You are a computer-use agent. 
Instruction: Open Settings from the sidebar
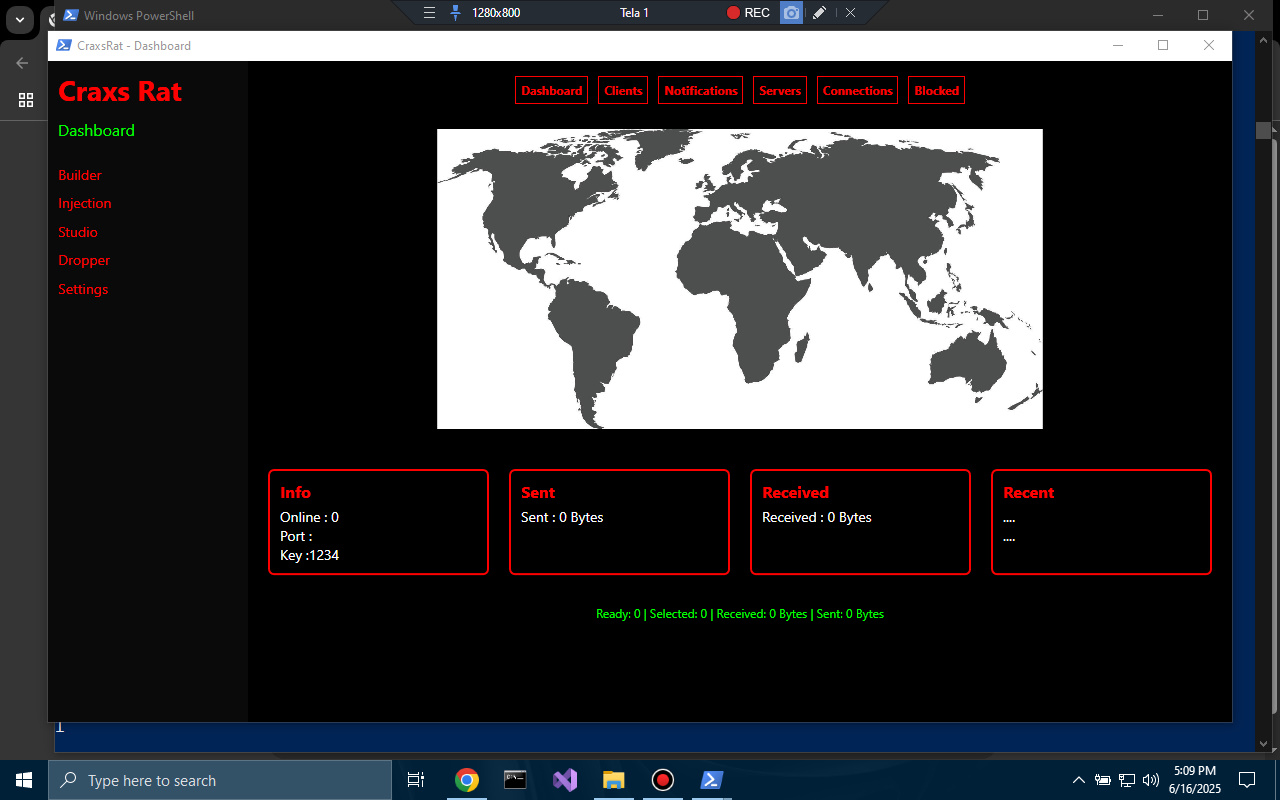tap(83, 289)
